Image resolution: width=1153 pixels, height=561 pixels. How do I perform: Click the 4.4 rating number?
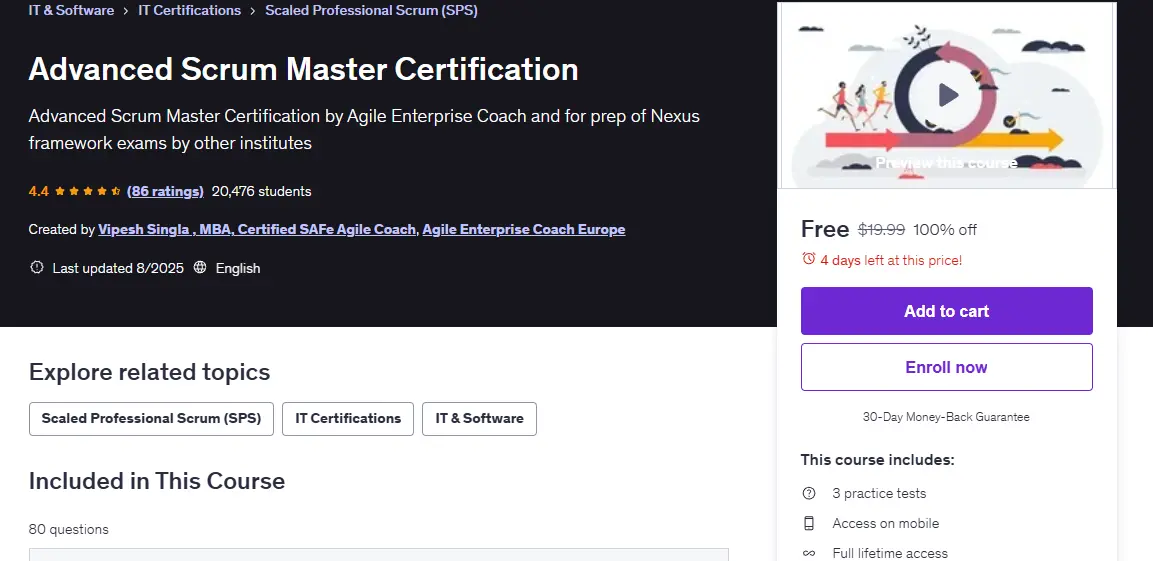(x=38, y=191)
